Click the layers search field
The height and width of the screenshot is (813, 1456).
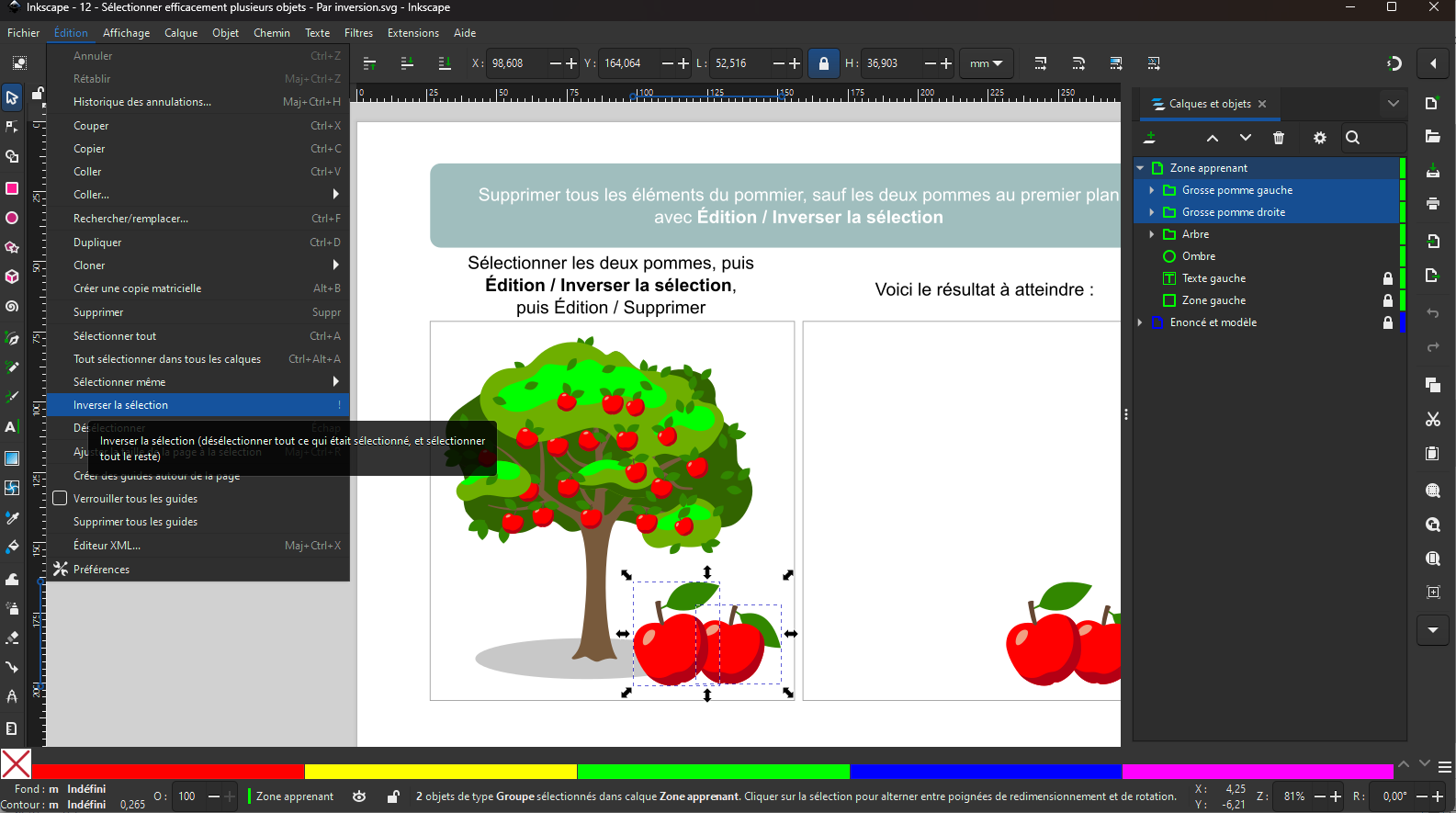tap(1373, 138)
